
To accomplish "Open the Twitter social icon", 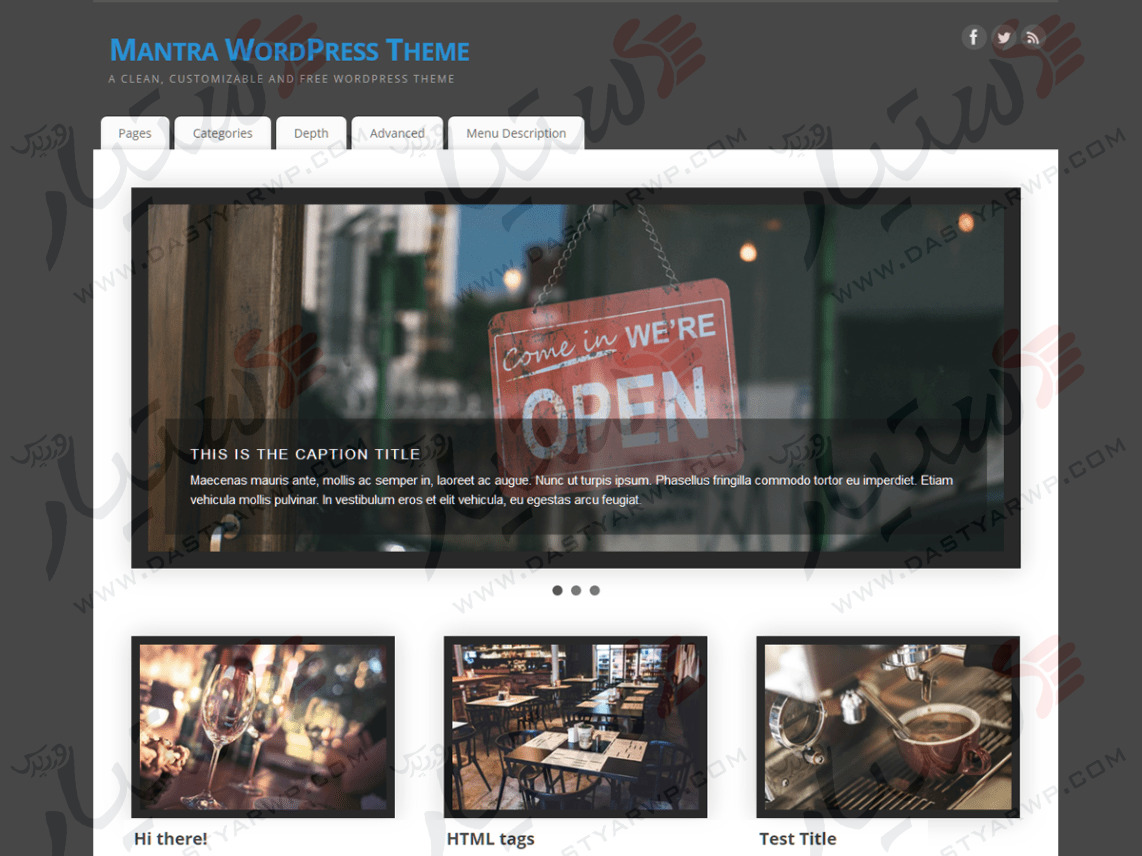I will (1004, 37).
